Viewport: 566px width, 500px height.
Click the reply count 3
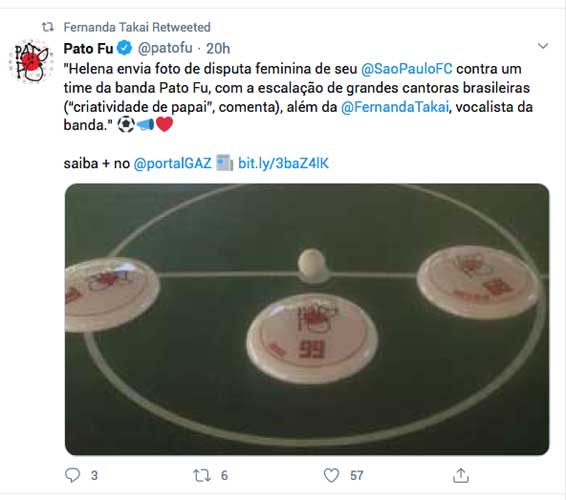click(94, 475)
